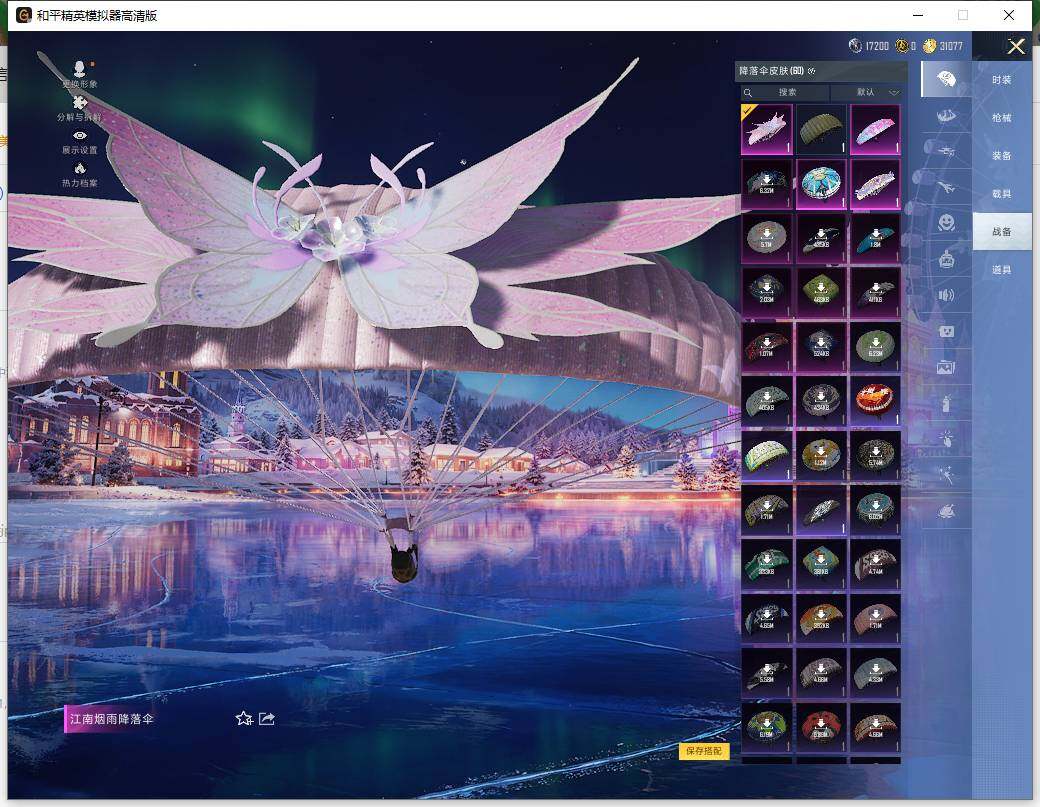Viewport: 1040px width, 807px height.
Task: Select the magic wand effect icon
Action: [946, 474]
